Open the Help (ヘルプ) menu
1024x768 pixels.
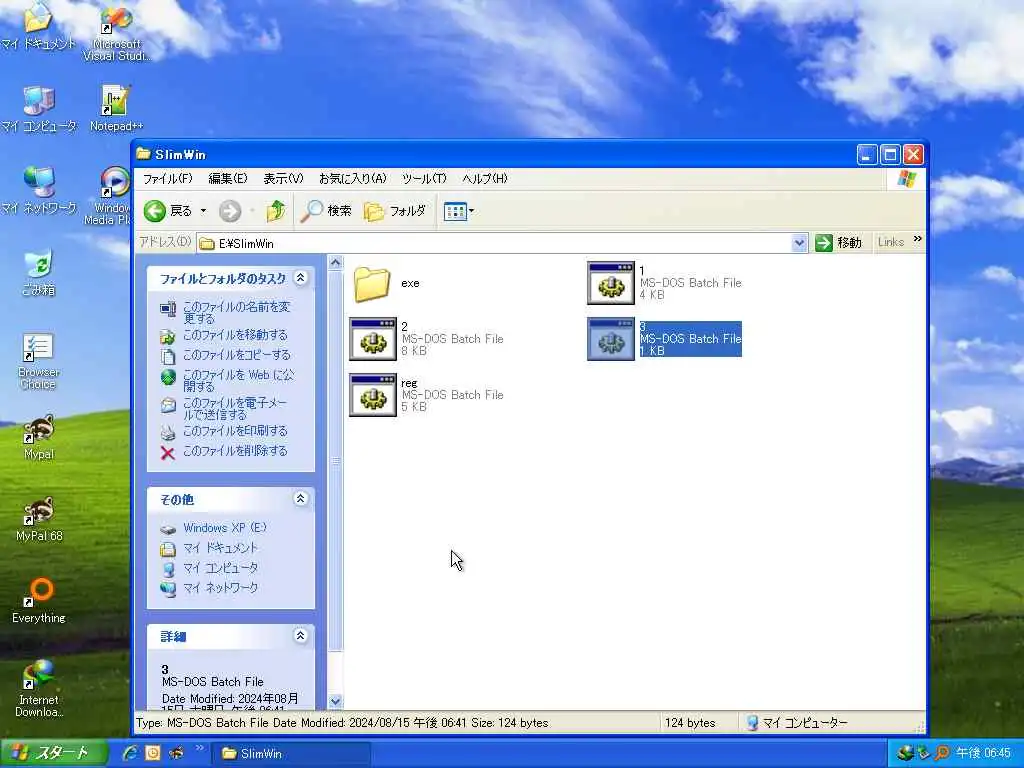[484, 178]
